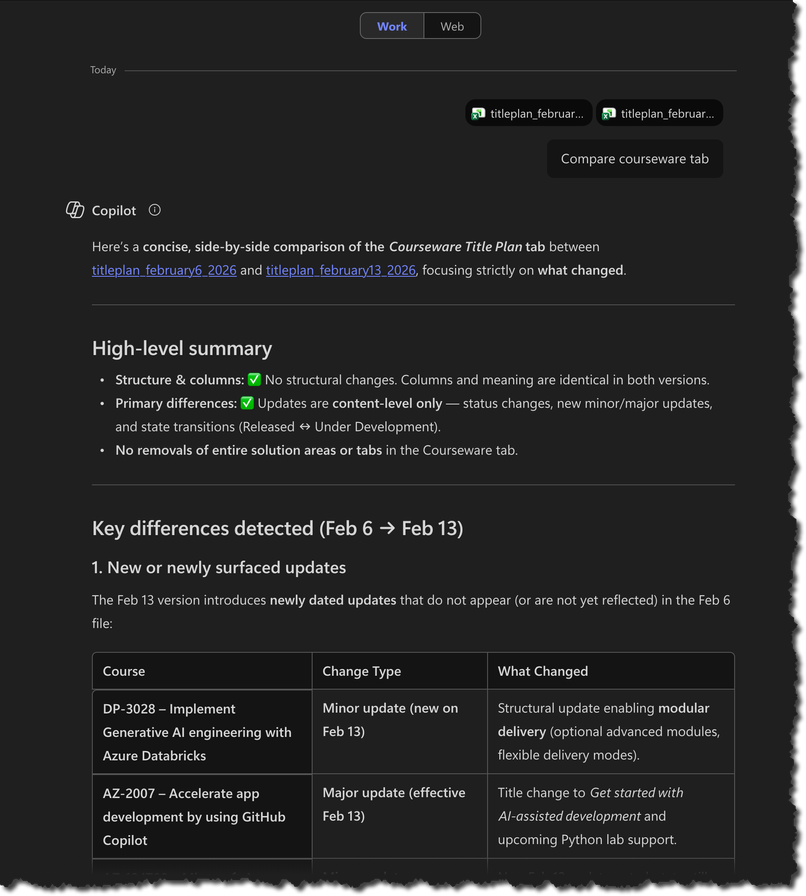
Task: Click the 'Today' date separator label
Action: (x=103, y=70)
